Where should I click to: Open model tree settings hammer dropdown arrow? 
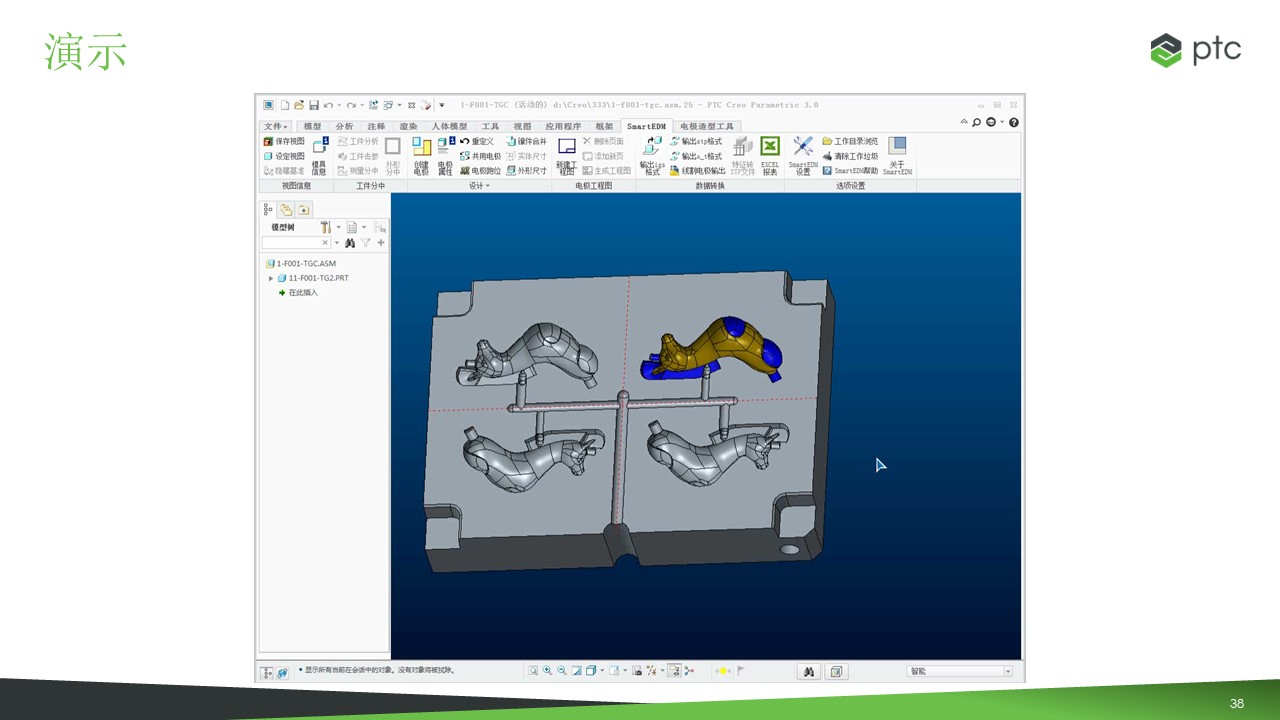point(338,227)
